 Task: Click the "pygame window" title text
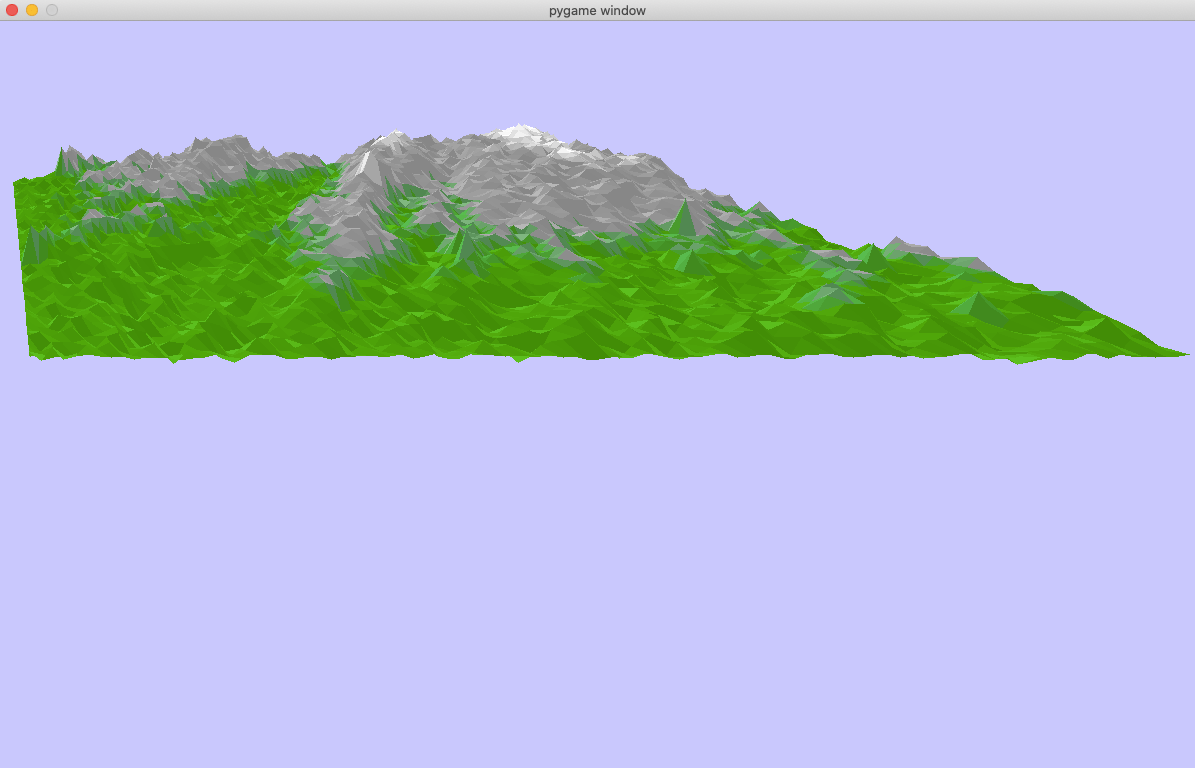click(598, 11)
